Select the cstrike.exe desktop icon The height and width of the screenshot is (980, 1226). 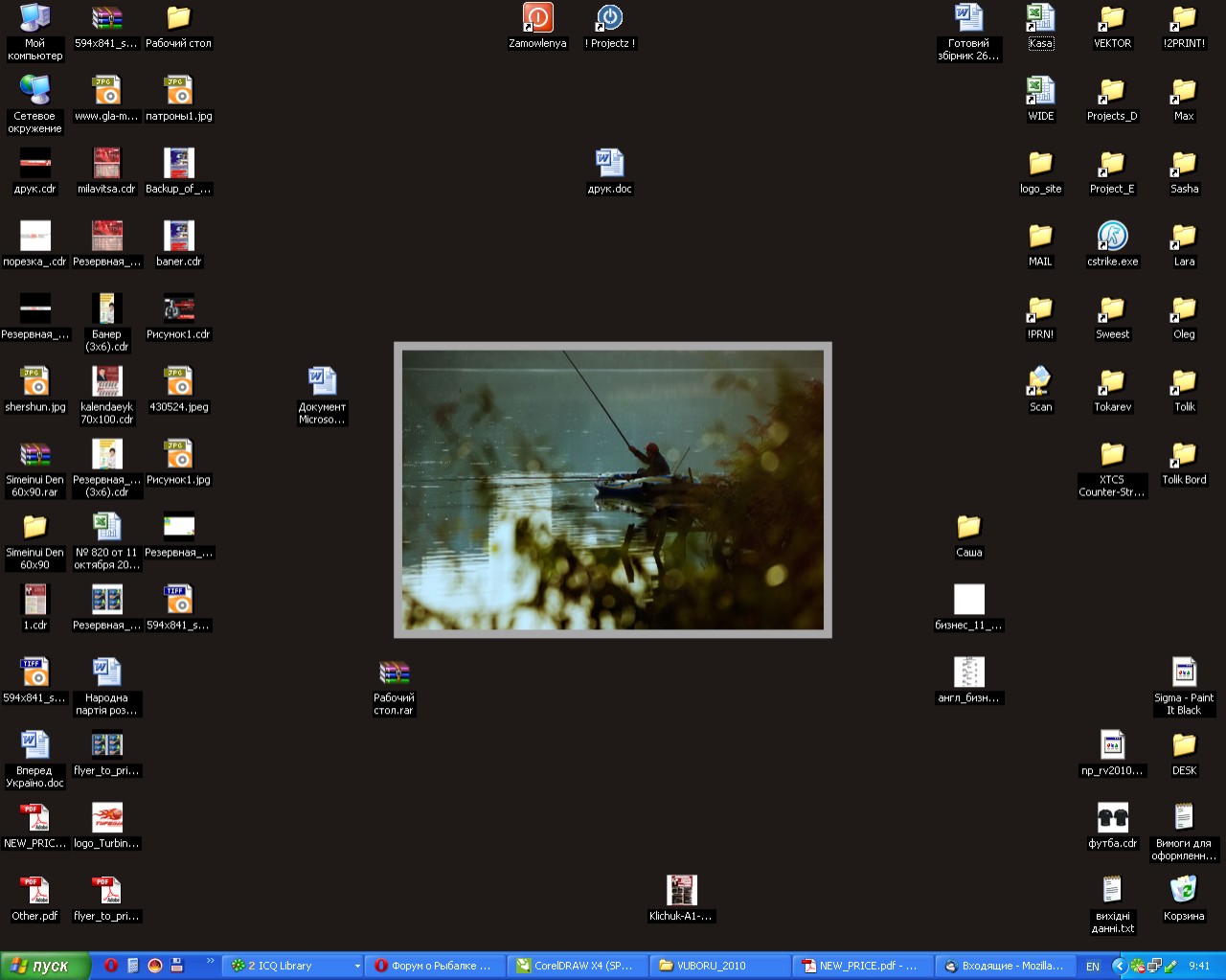1112,237
